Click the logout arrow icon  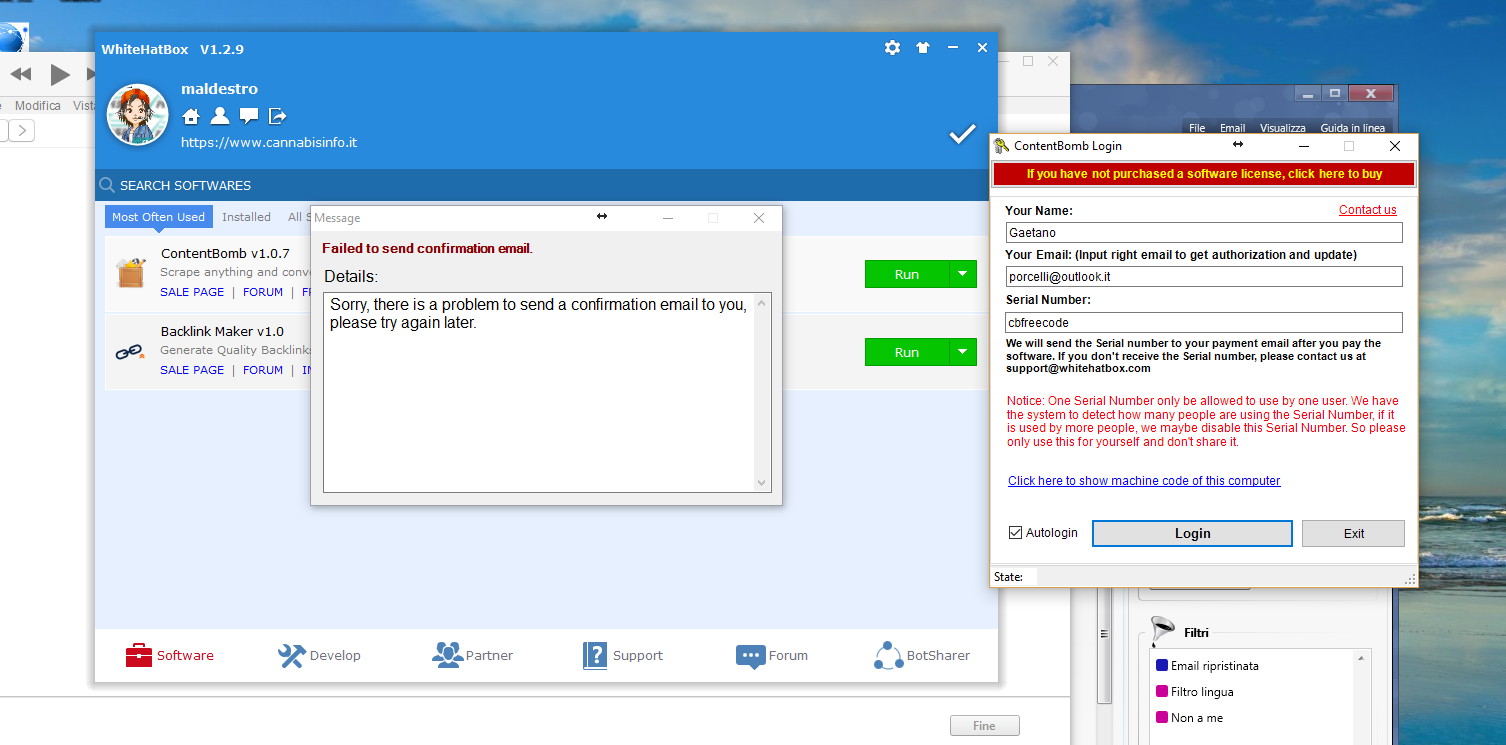[x=278, y=116]
